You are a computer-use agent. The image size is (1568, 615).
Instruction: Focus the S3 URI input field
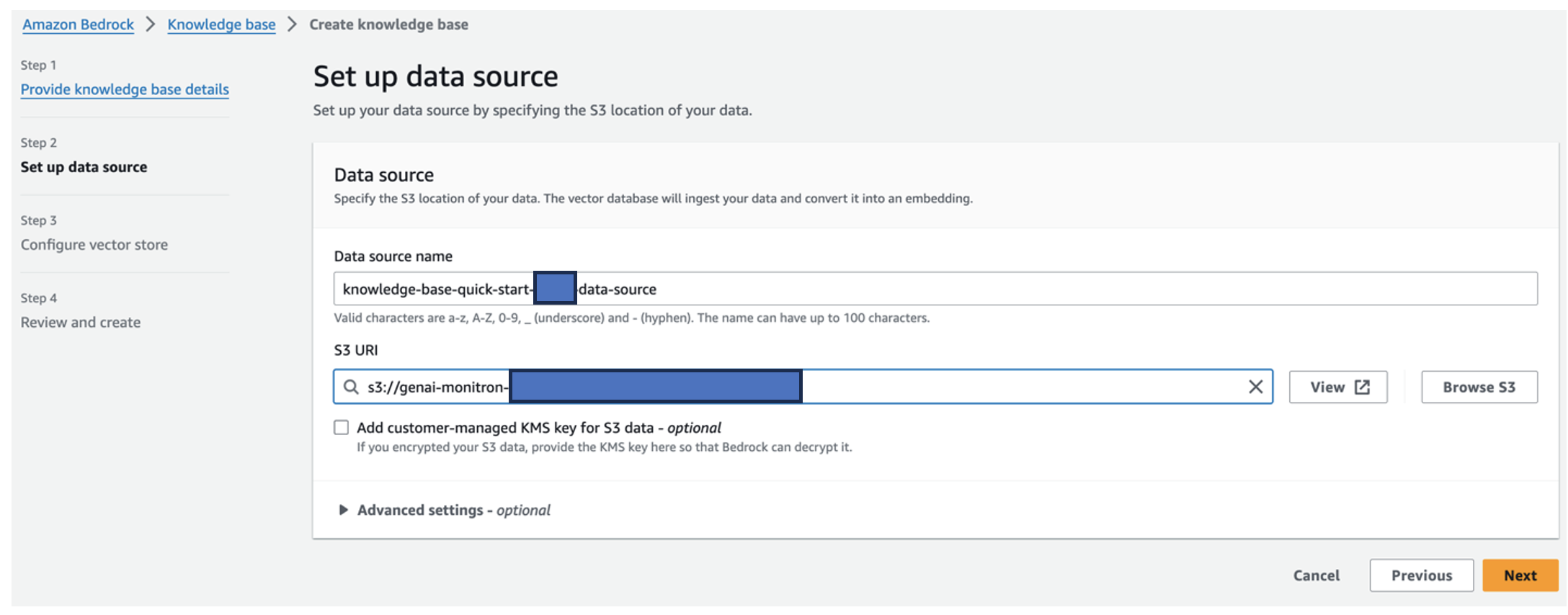1009,387
